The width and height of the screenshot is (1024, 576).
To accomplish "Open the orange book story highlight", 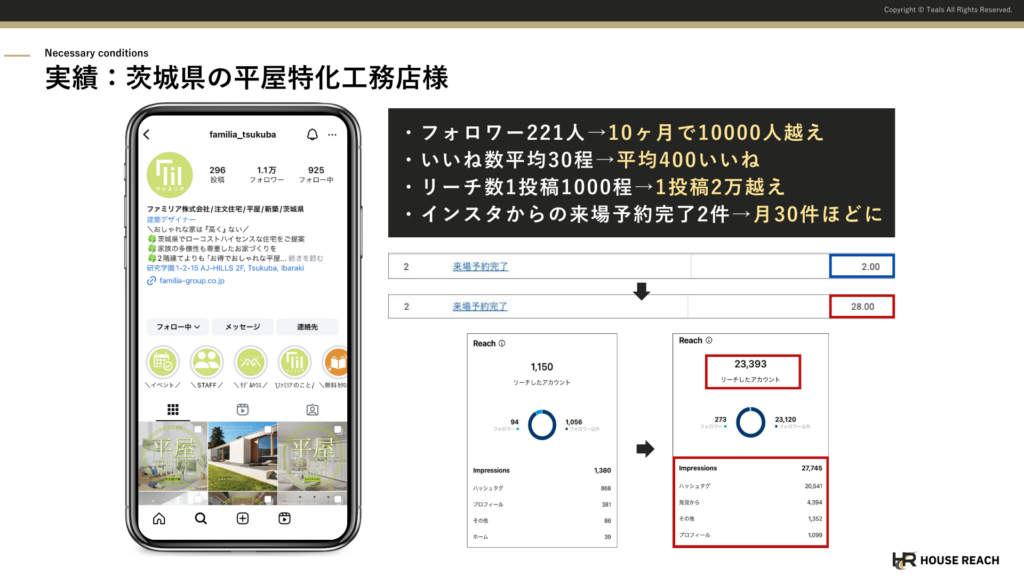I will coord(335,362).
